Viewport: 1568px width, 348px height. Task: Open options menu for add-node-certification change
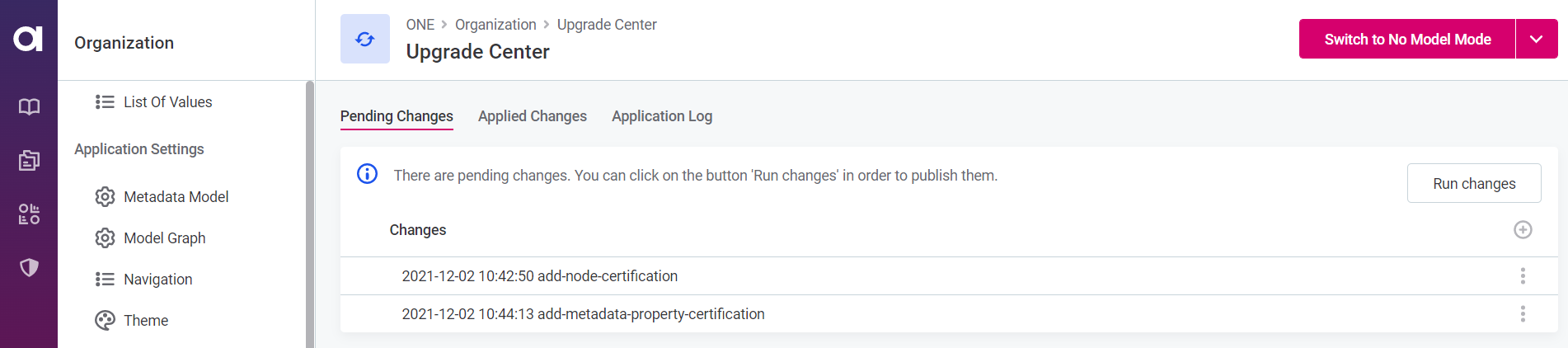pyautogui.click(x=1523, y=276)
